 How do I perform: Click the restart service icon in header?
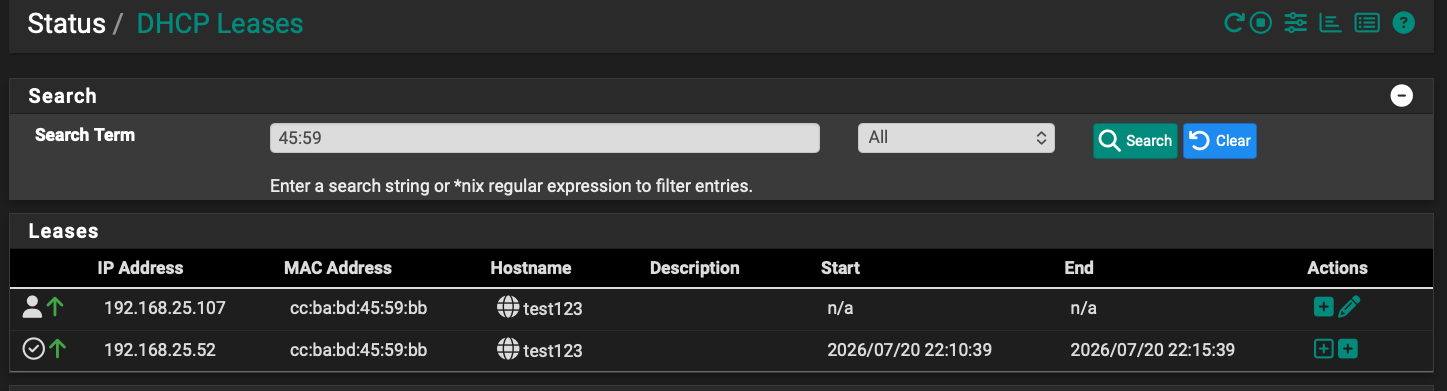click(1235, 22)
